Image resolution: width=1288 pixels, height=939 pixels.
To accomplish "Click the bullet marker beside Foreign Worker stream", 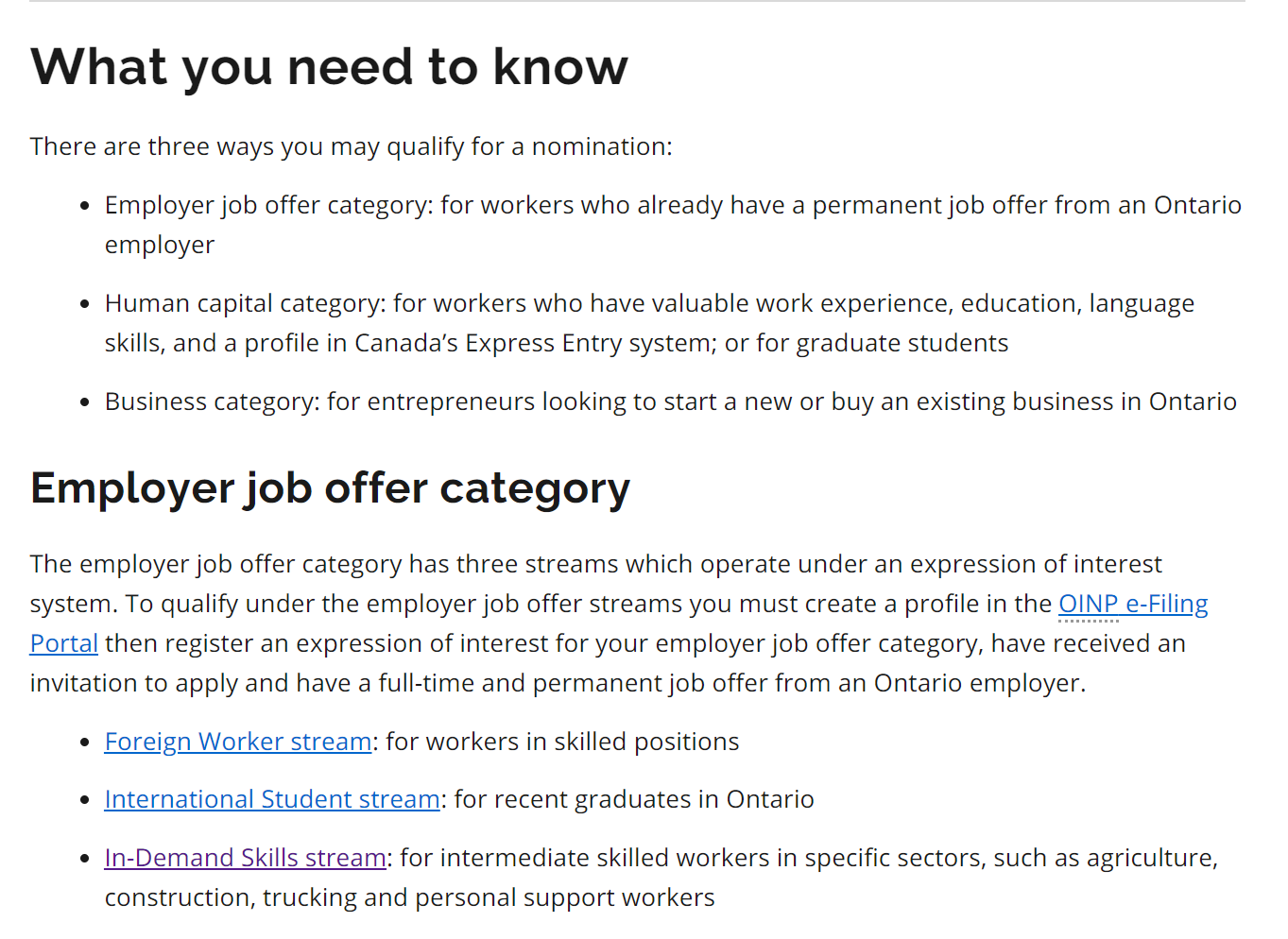I will (x=85, y=743).
